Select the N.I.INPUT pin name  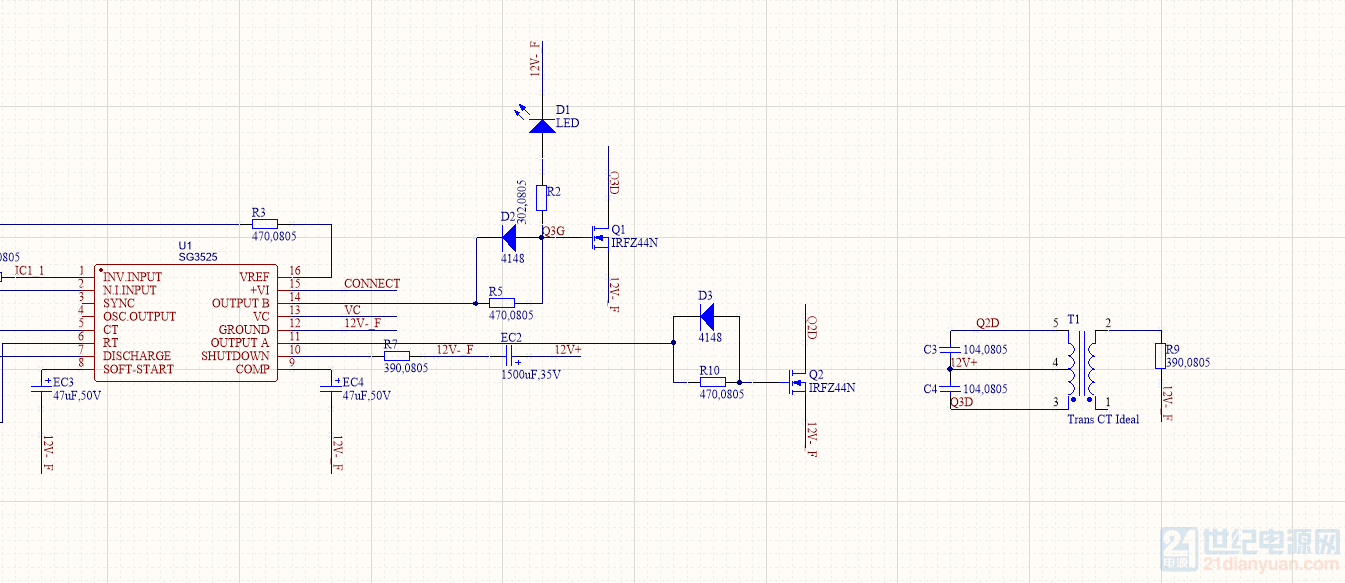pos(130,290)
